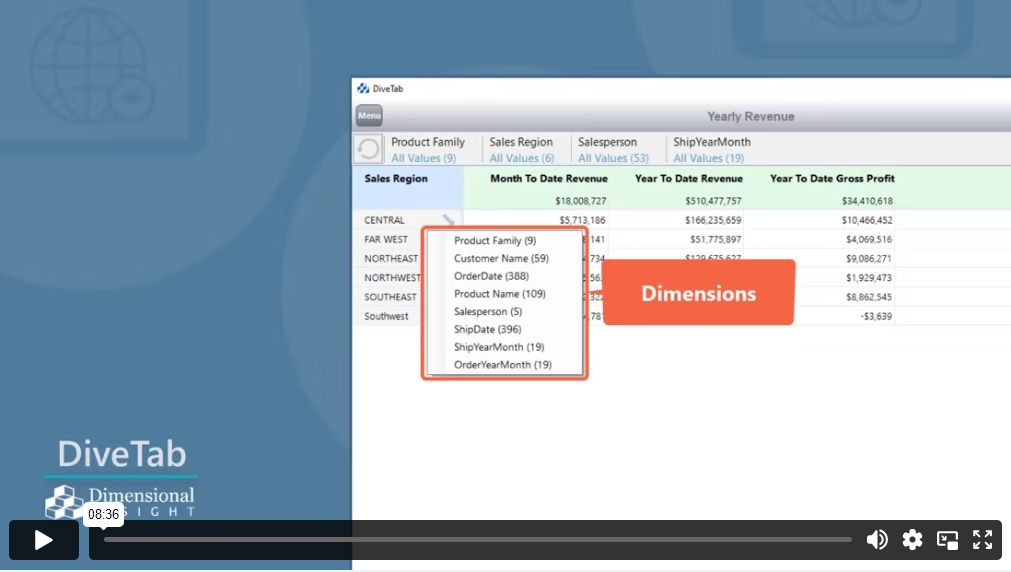Select the NORTHEAST row
This screenshot has width=1011, height=572.
pyautogui.click(x=391, y=259)
